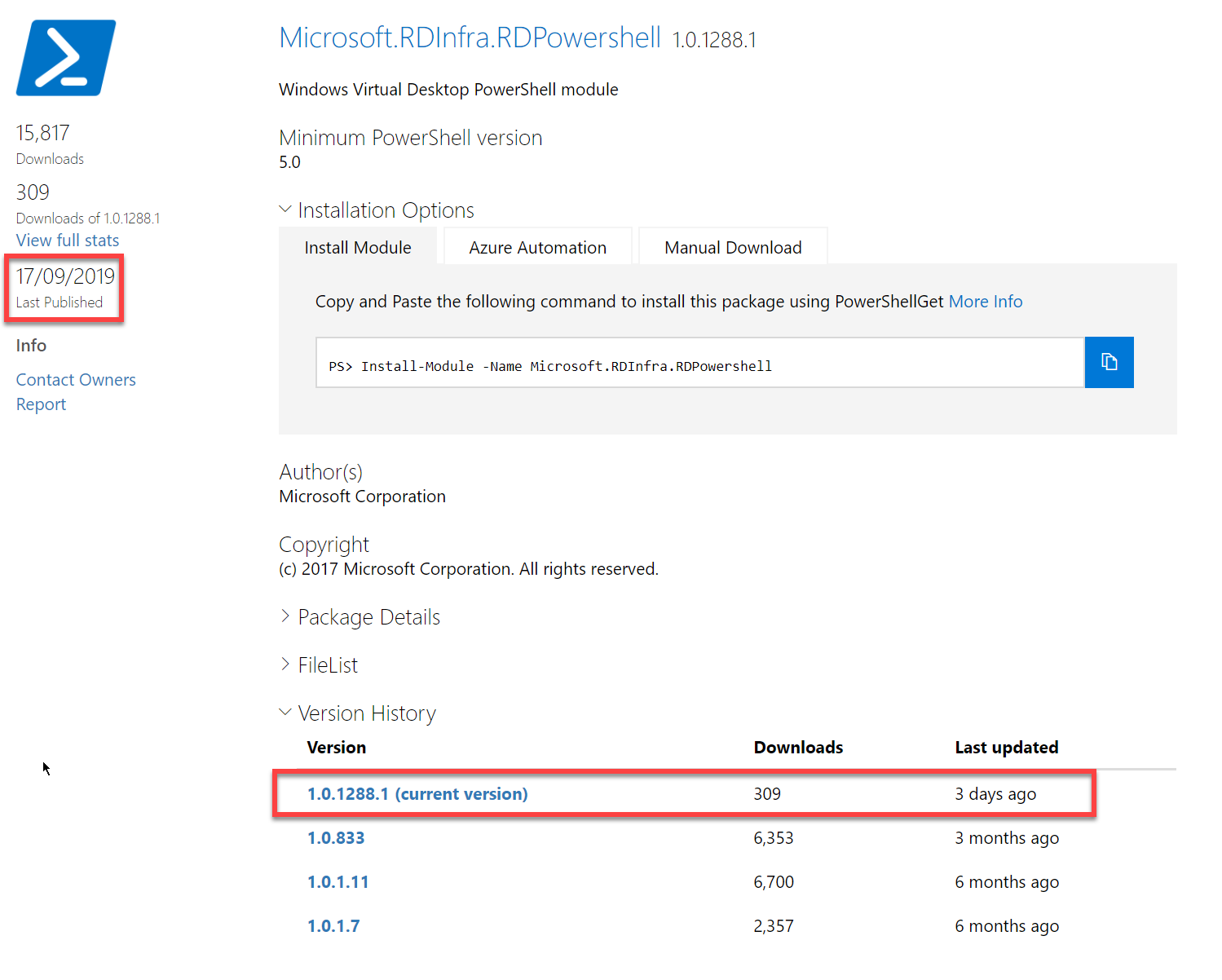Click the Minimum PowerShell version 5.0 value
This screenshot has height=980, width=1222.
click(289, 162)
